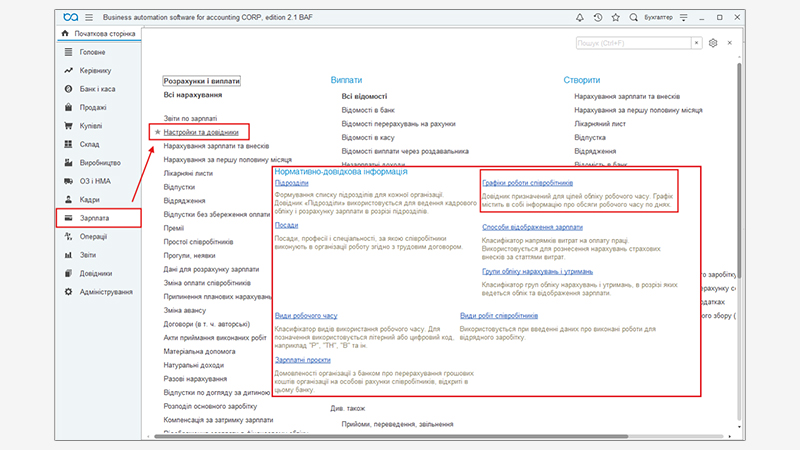Click the favorites star in title bar
800x450 pixels.
[x=617, y=17]
